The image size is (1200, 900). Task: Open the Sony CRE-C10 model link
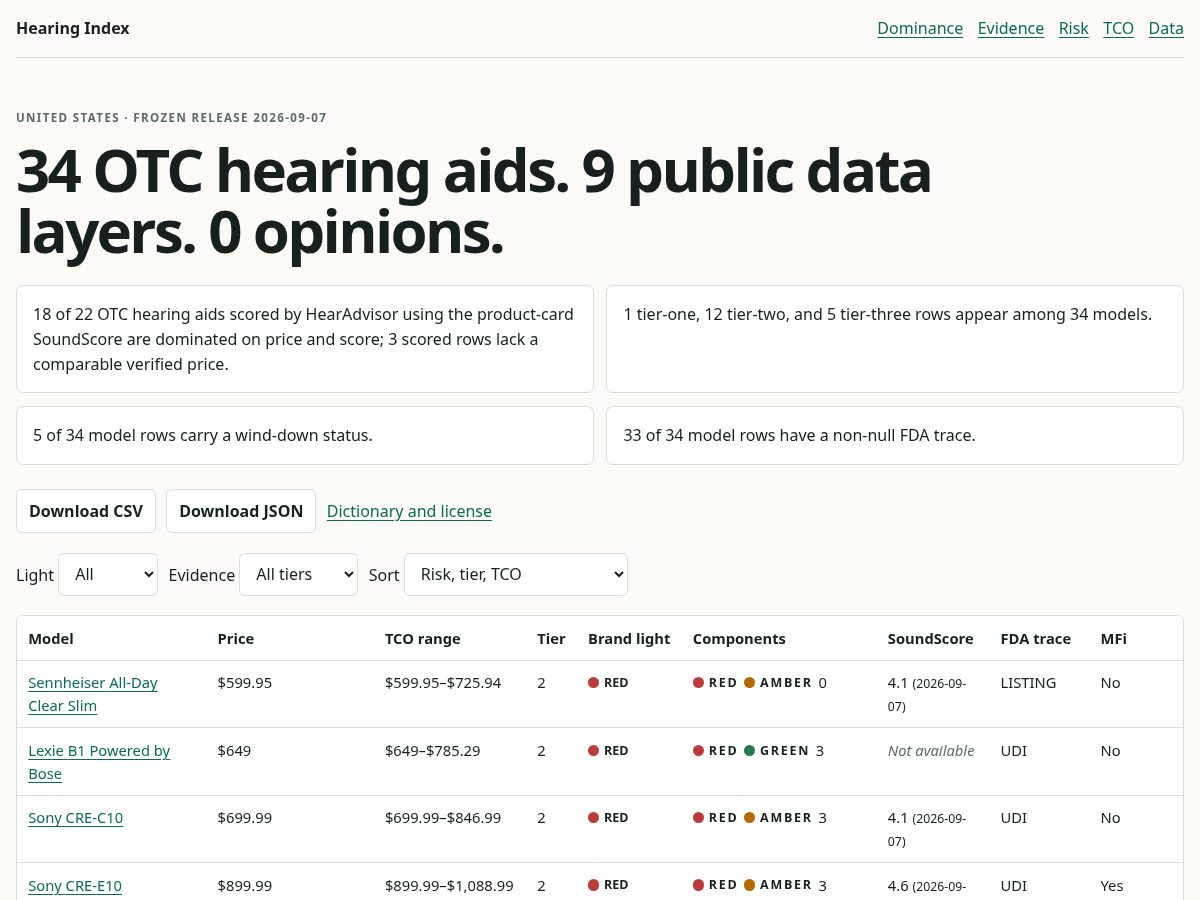[76, 818]
